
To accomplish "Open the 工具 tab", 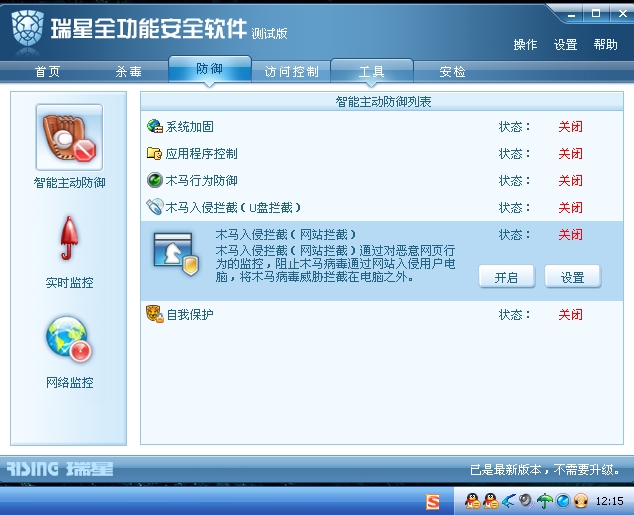I will 372,72.
